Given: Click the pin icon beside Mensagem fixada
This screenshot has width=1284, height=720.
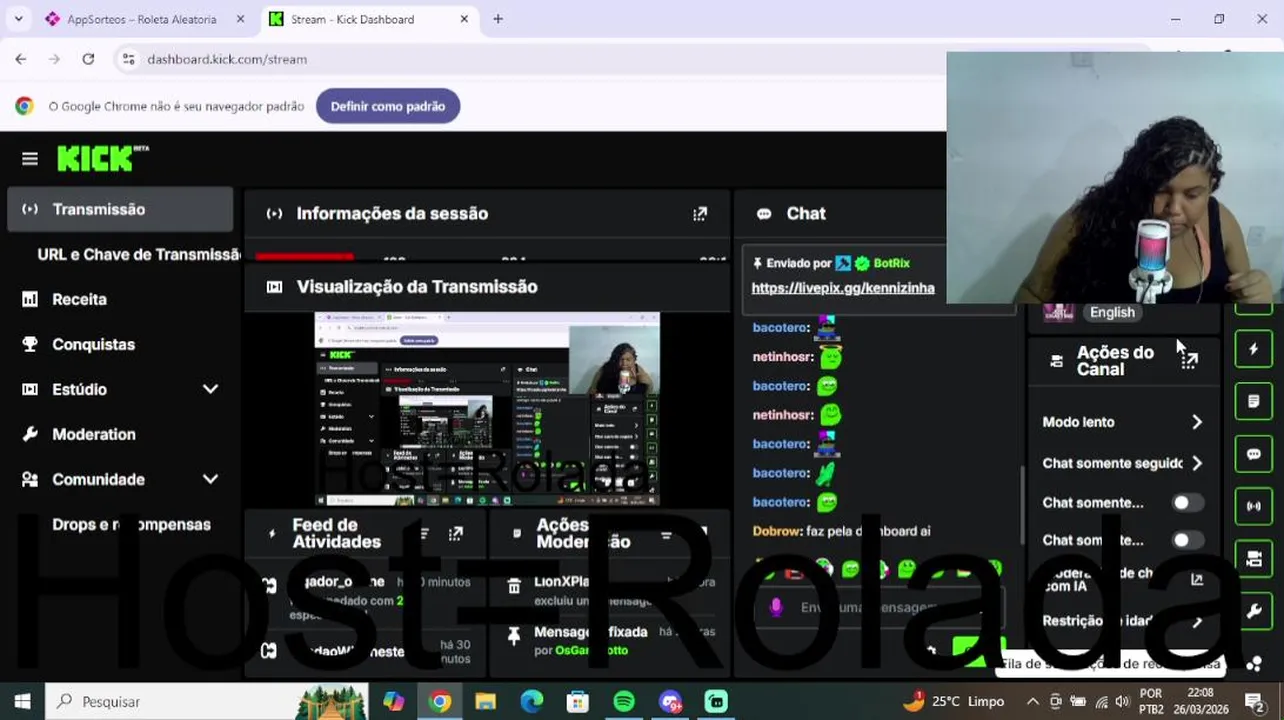Looking at the screenshot, I should tap(514, 636).
